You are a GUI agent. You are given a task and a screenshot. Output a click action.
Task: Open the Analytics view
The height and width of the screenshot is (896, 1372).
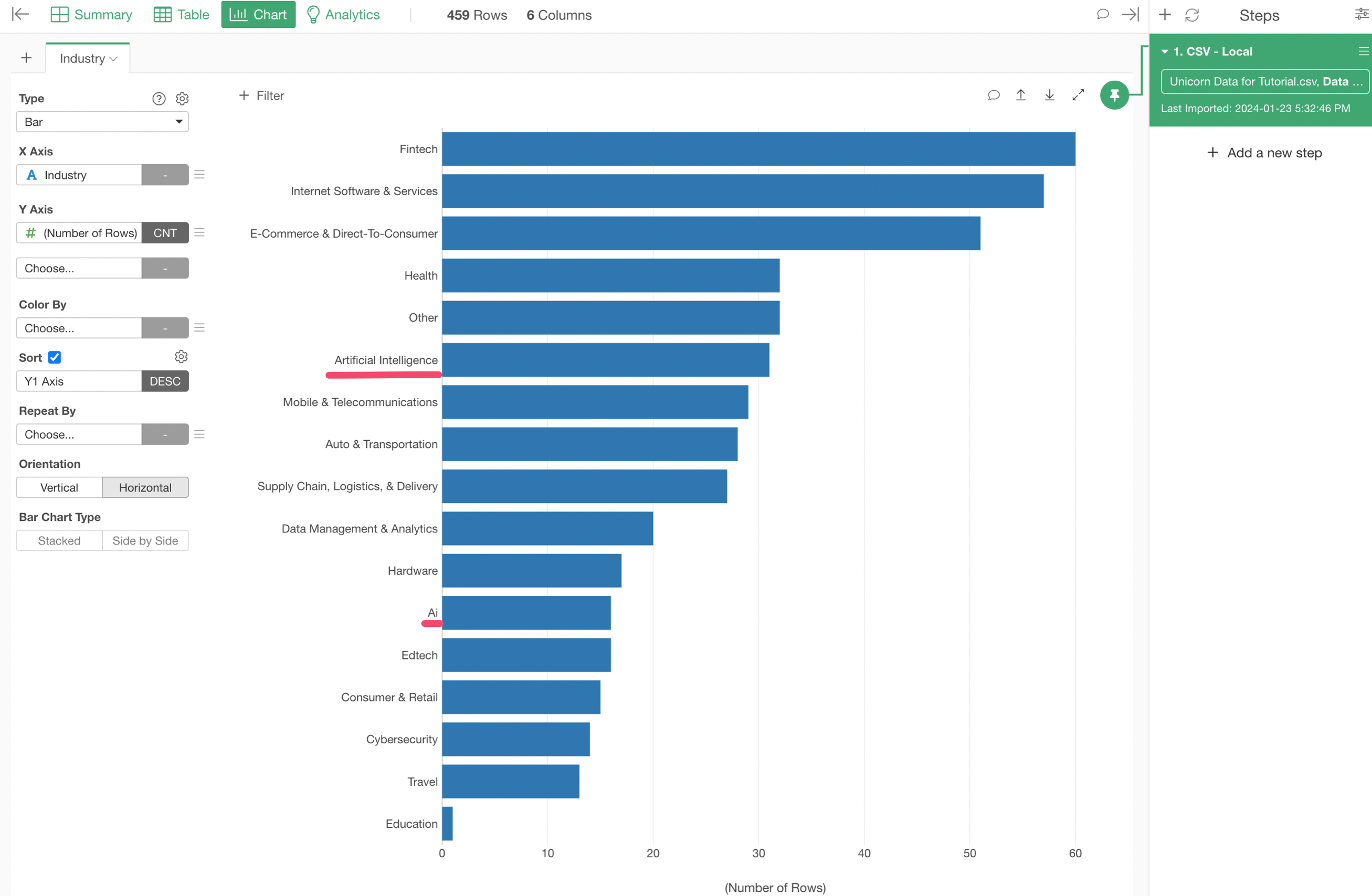(344, 14)
